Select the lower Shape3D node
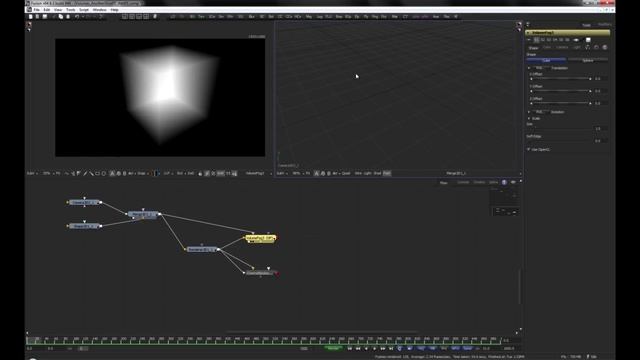The image size is (640, 360). pyautogui.click(x=84, y=226)
